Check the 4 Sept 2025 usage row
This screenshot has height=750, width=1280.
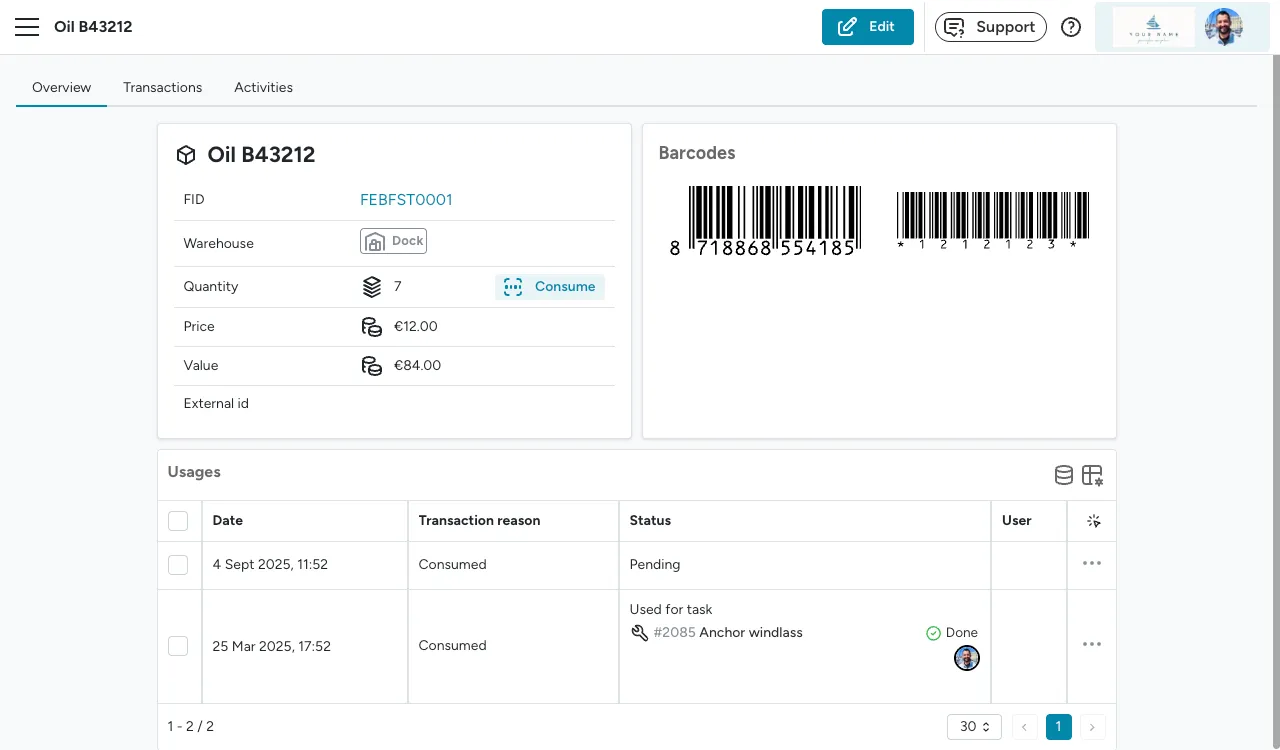click(178, 565)
